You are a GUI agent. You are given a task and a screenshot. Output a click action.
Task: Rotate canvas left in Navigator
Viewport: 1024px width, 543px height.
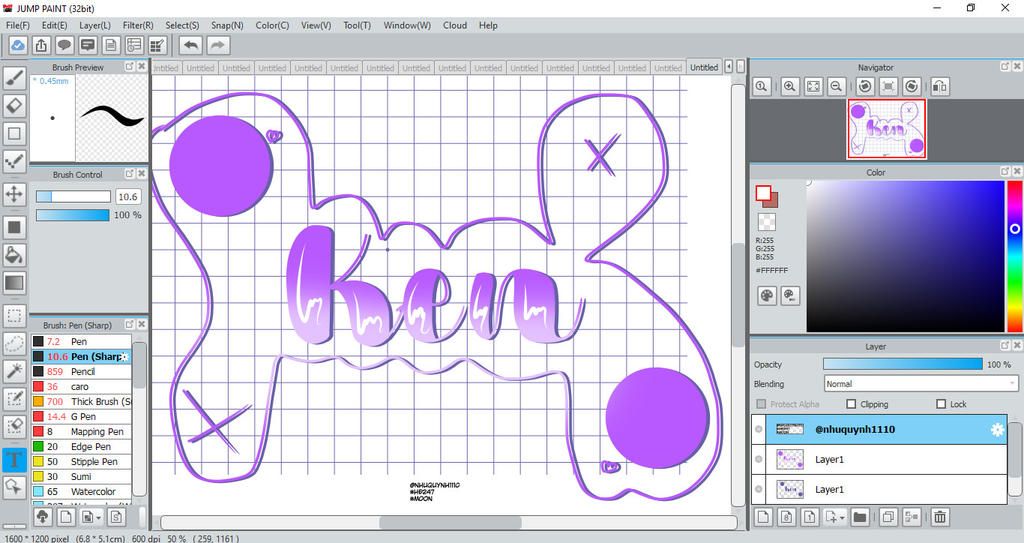(865, 86)
